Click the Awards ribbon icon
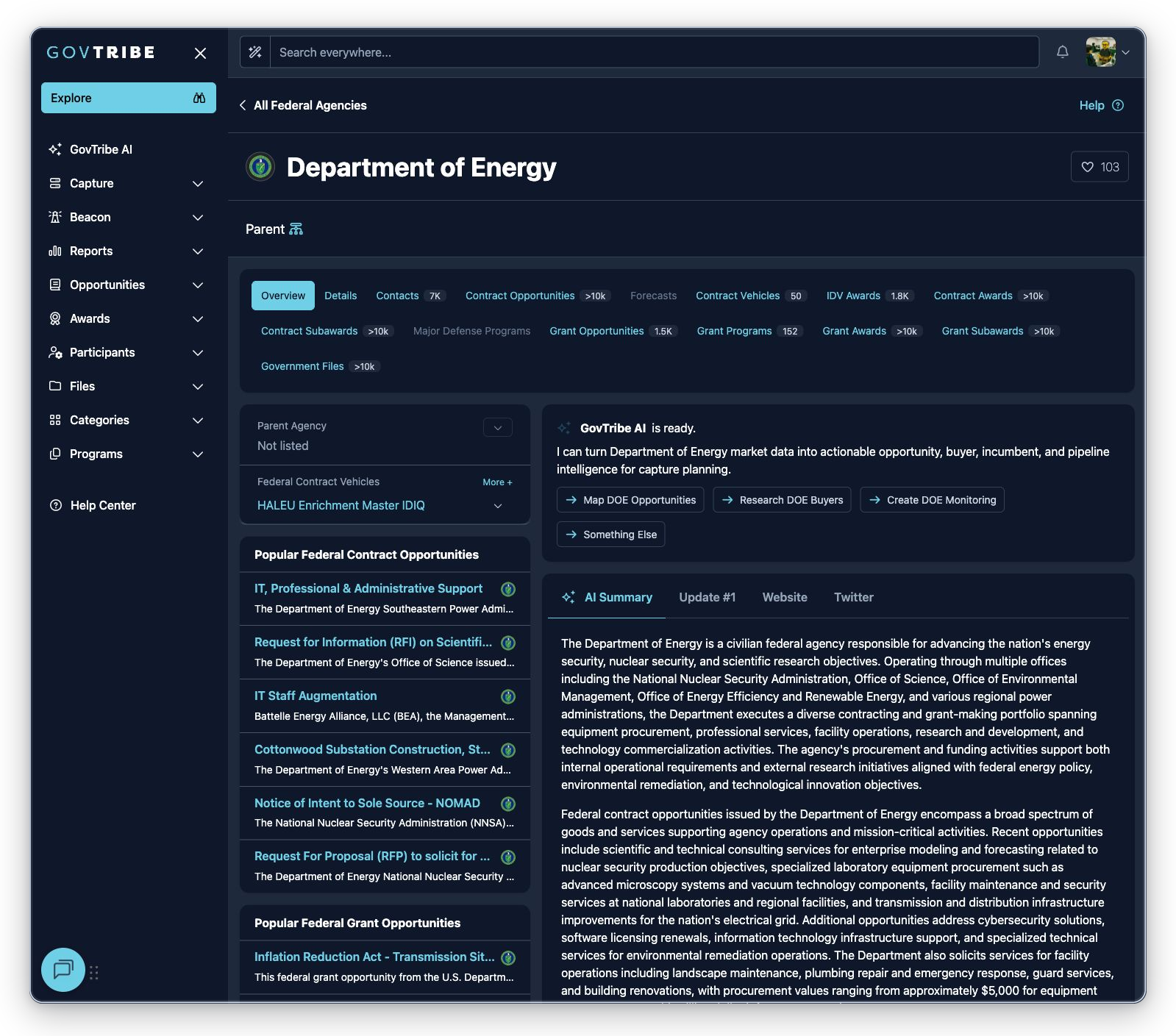Screen dimensions: 1176x1036 tap(55, 318)
